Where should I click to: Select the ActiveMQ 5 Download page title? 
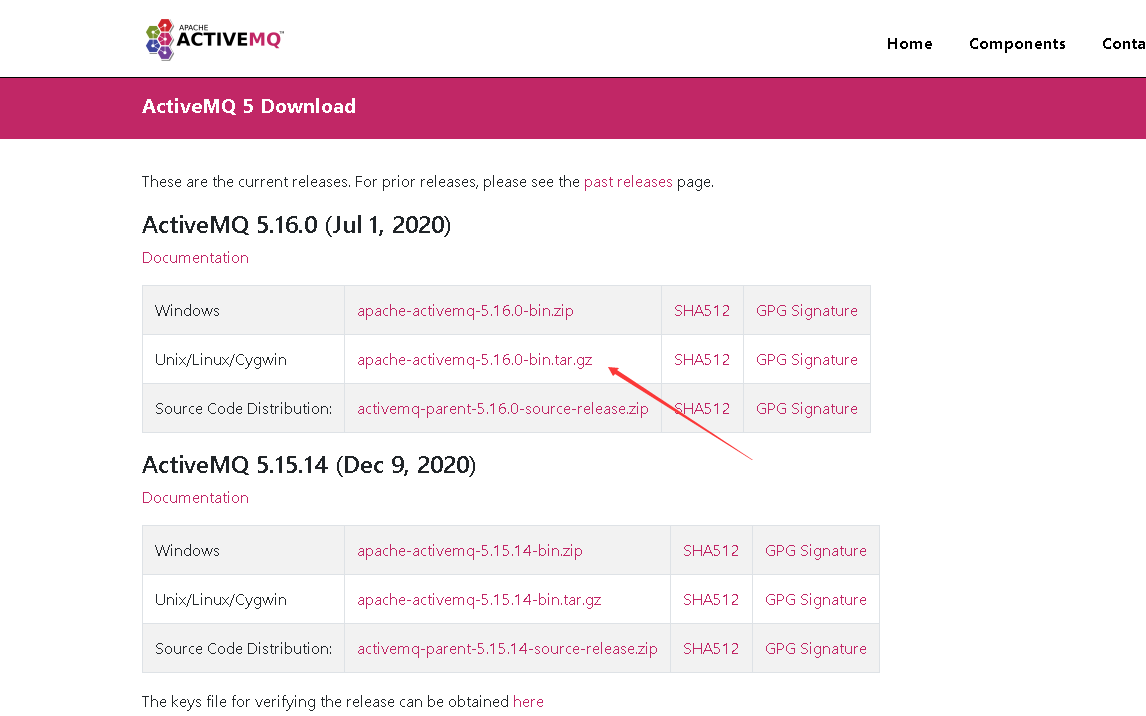click(248, 107)
